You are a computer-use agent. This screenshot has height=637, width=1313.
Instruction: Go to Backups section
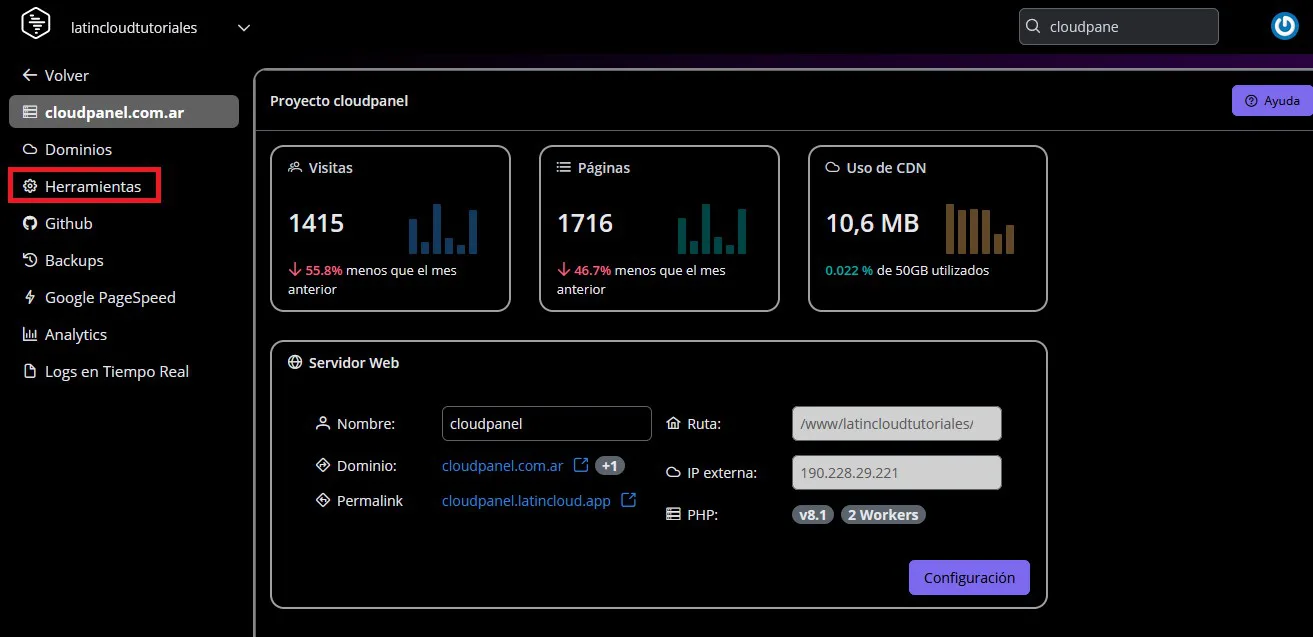tap(73, 260)
